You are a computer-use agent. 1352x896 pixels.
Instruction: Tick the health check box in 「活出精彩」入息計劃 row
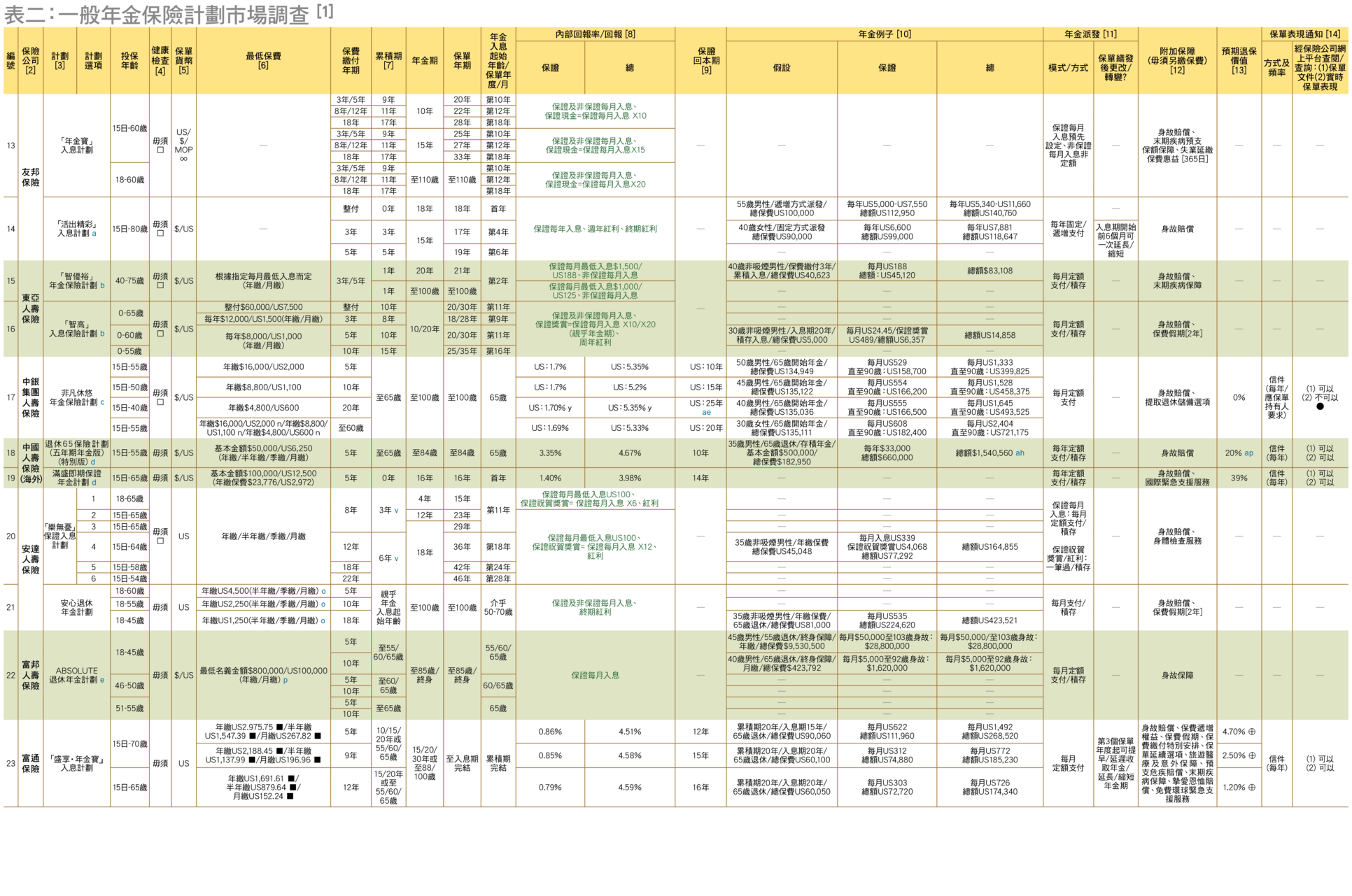point(160,234)
